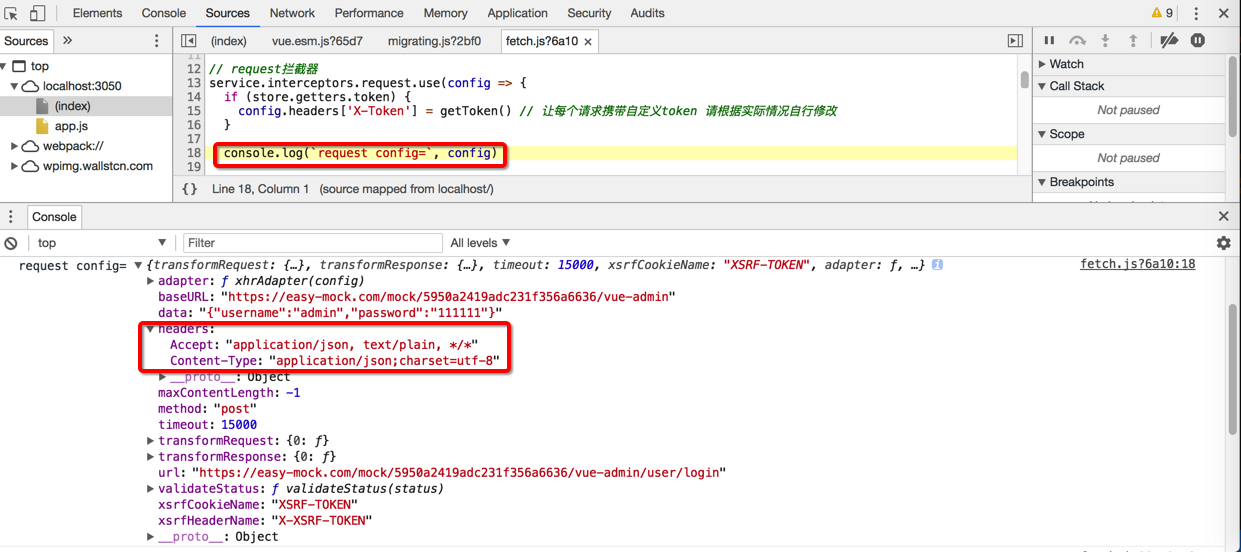Image resolution: width=1241 pixels, height=553 pixels.
Task: Switch to migrating.js?2bf0 editor tab
Action: [434, 41]
